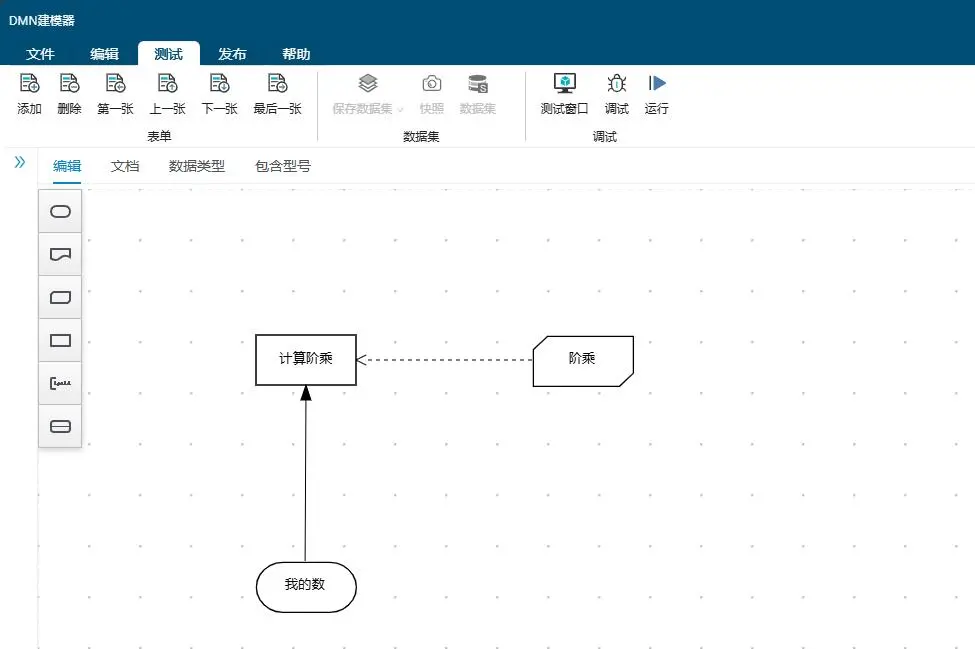This screenshot has height=649, width=975.
Task: Select the knowledge source shape tool
Action: coord(60,254)
